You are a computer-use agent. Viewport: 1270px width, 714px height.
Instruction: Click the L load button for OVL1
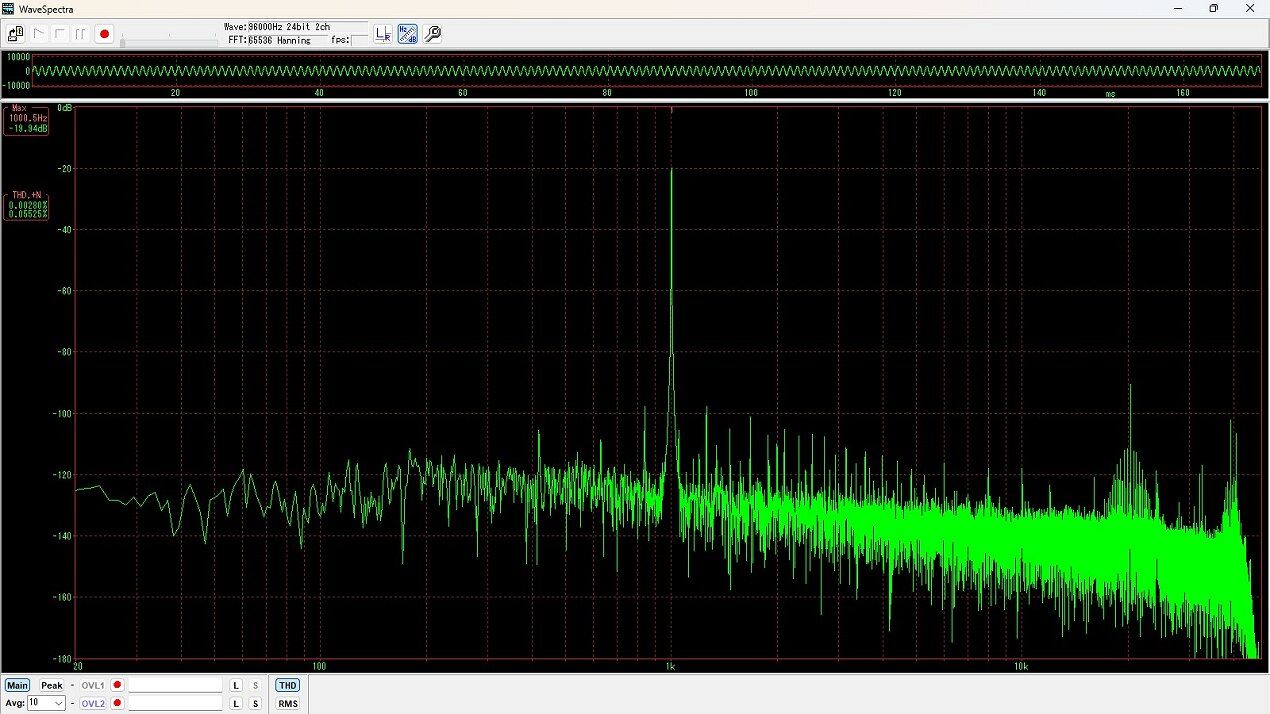tap(236, 686)
